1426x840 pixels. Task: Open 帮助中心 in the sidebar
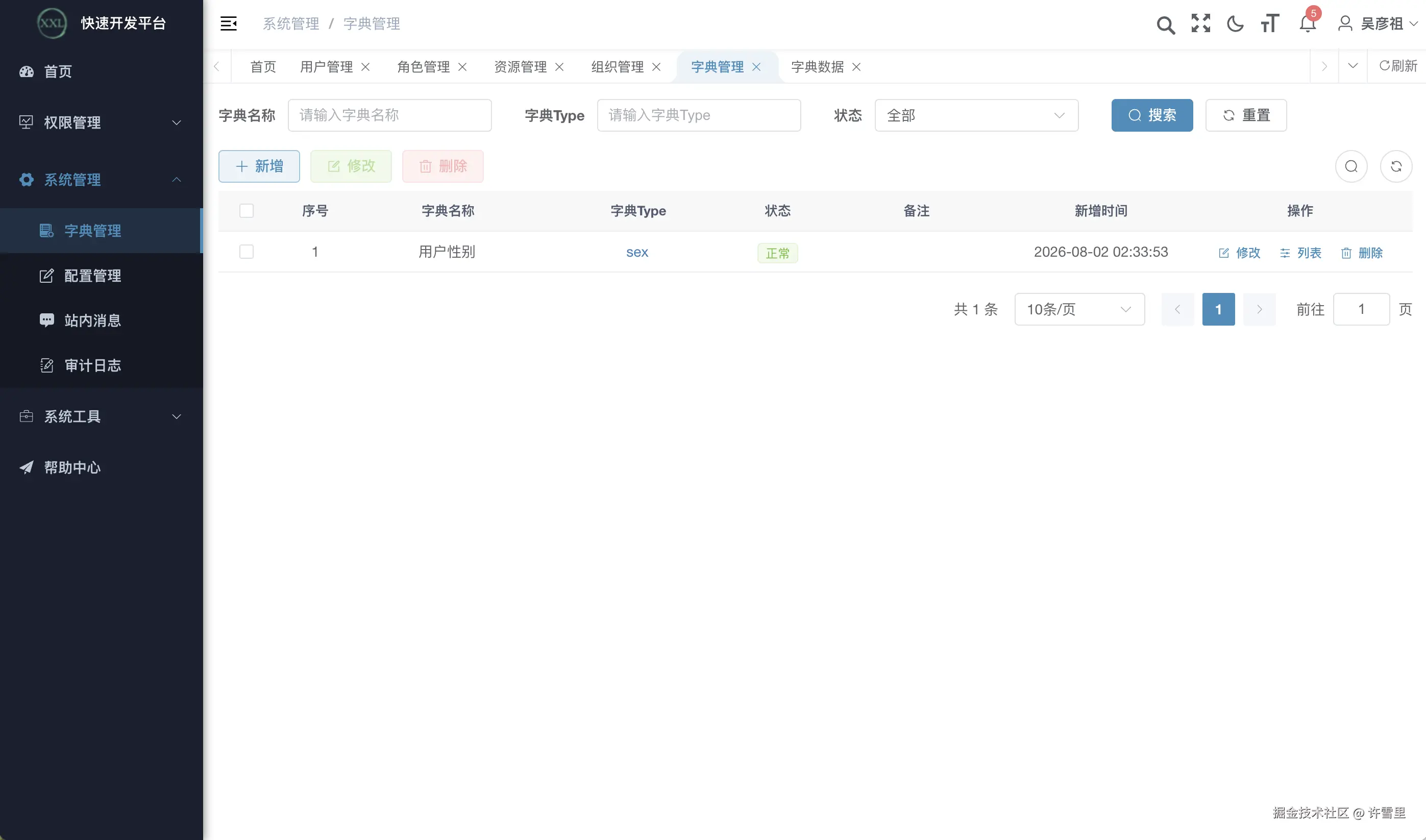click(x=102, y=467)
